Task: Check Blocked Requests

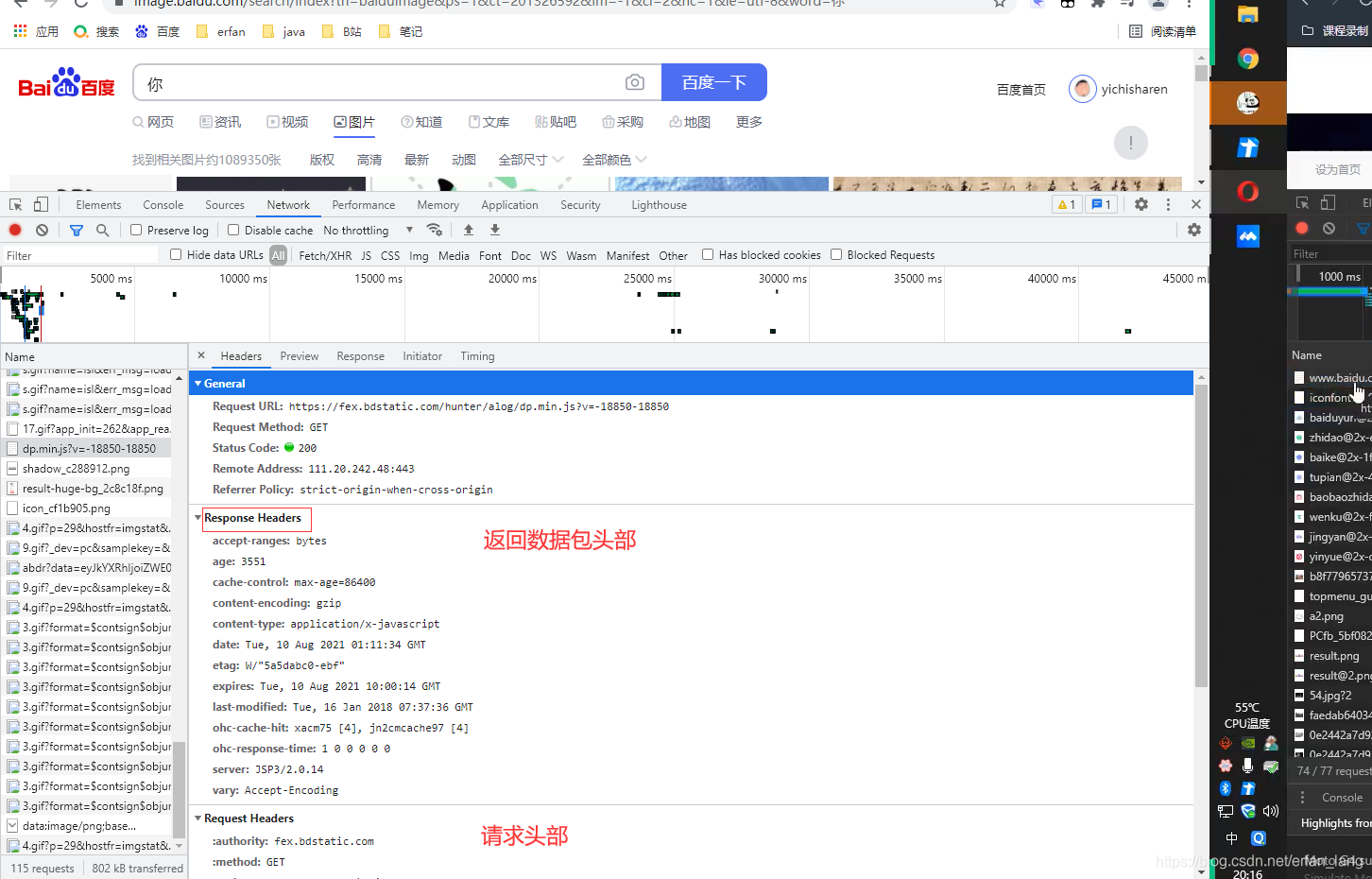Action: (x=836, y=254)
